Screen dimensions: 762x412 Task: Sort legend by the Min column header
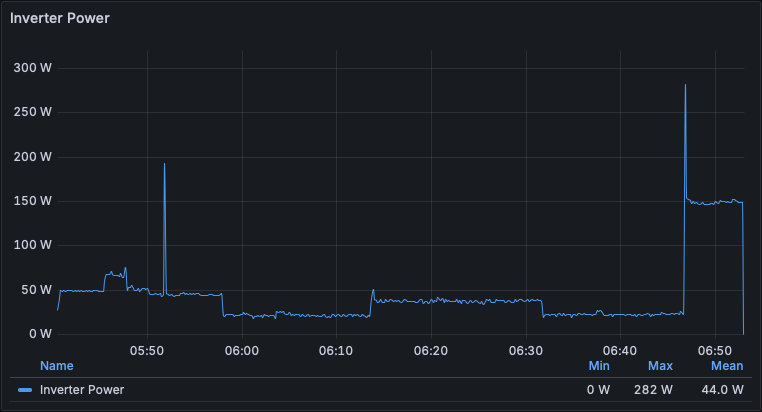[599, 366]
